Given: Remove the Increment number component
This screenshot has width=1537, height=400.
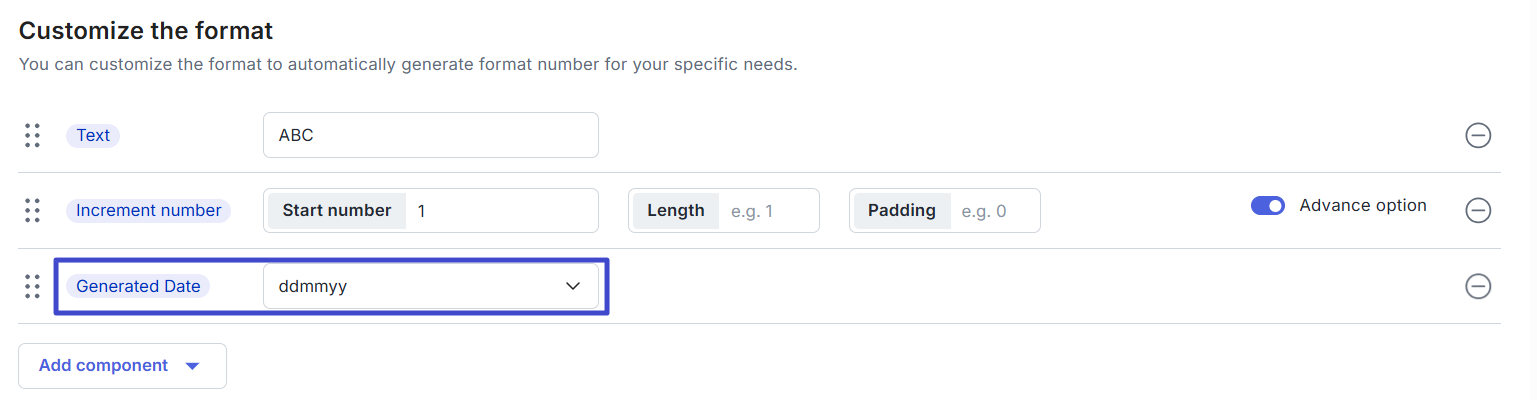Looking at the screenshot, I should [x=1478, y=210].
